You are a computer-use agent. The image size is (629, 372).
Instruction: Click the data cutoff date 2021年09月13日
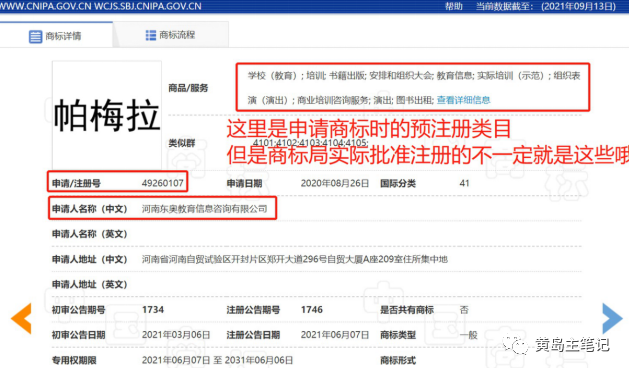click(x=578, y=6)
